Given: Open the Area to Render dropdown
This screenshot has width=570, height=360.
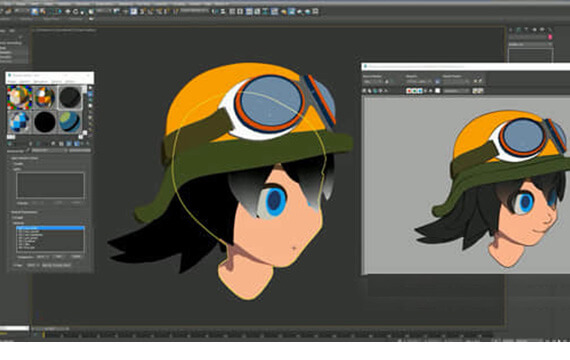Looking at the screenshot, I should pyautogui.click(x=373, y=81).
